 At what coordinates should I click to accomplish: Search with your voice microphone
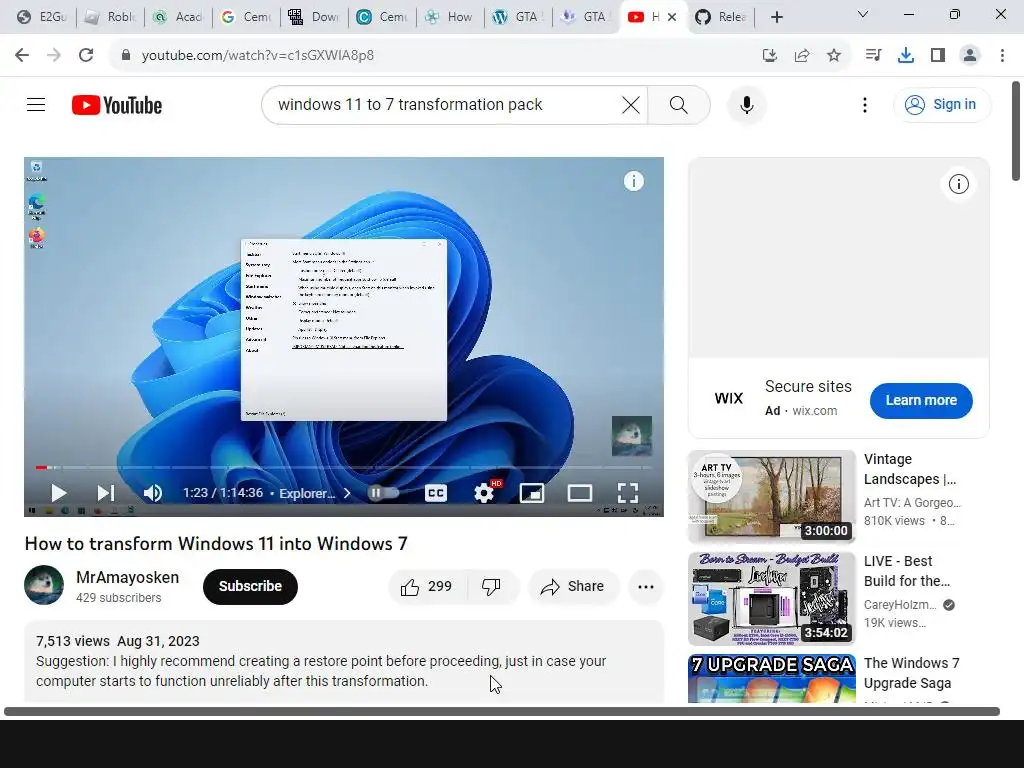point(747,104)
